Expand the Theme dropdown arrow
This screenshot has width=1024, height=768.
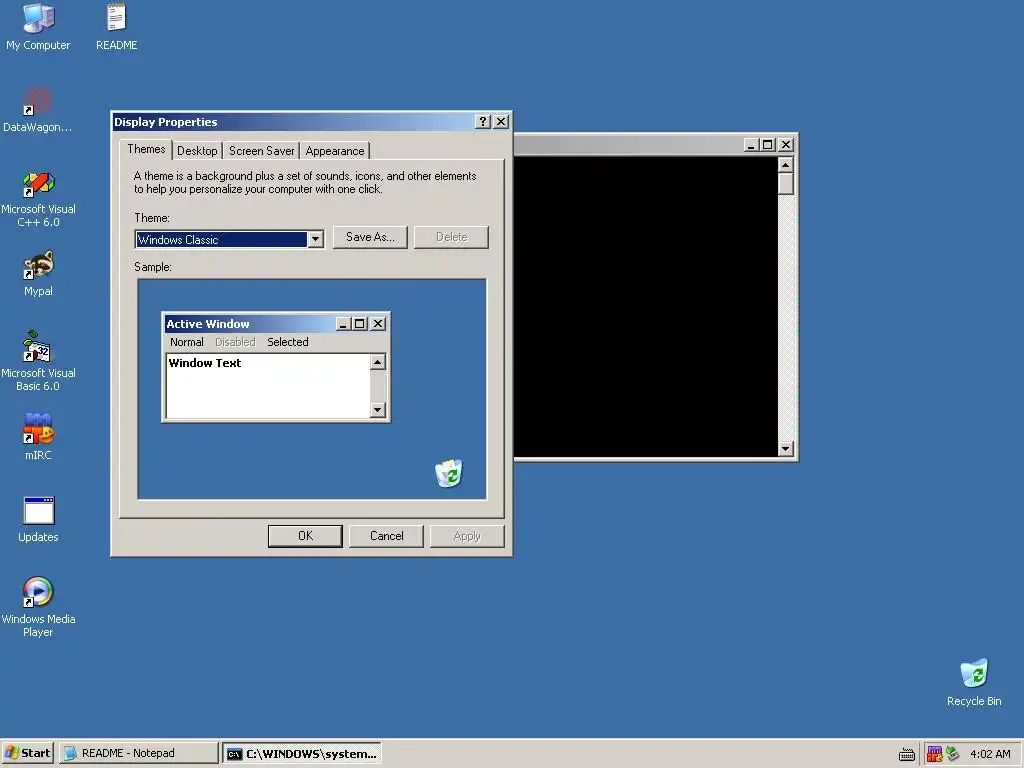pyautogui.click(x=315, y=240)
